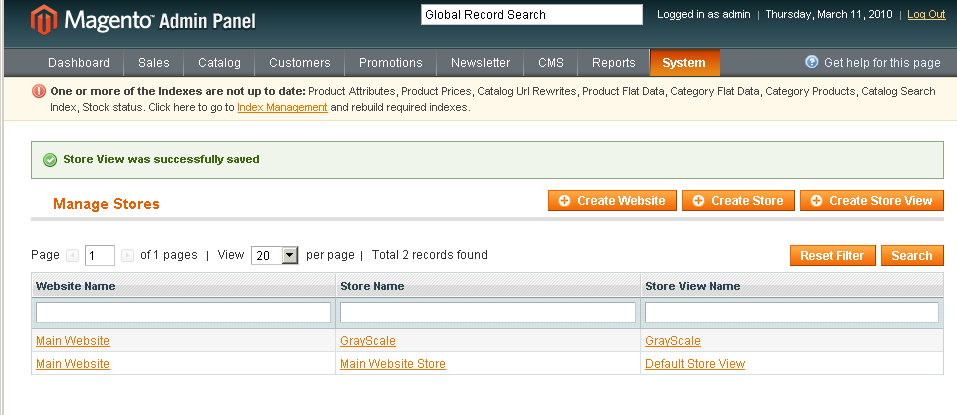Open the GrayScale store view link
This screenshot has width=957, height=415.
point(673,341)
